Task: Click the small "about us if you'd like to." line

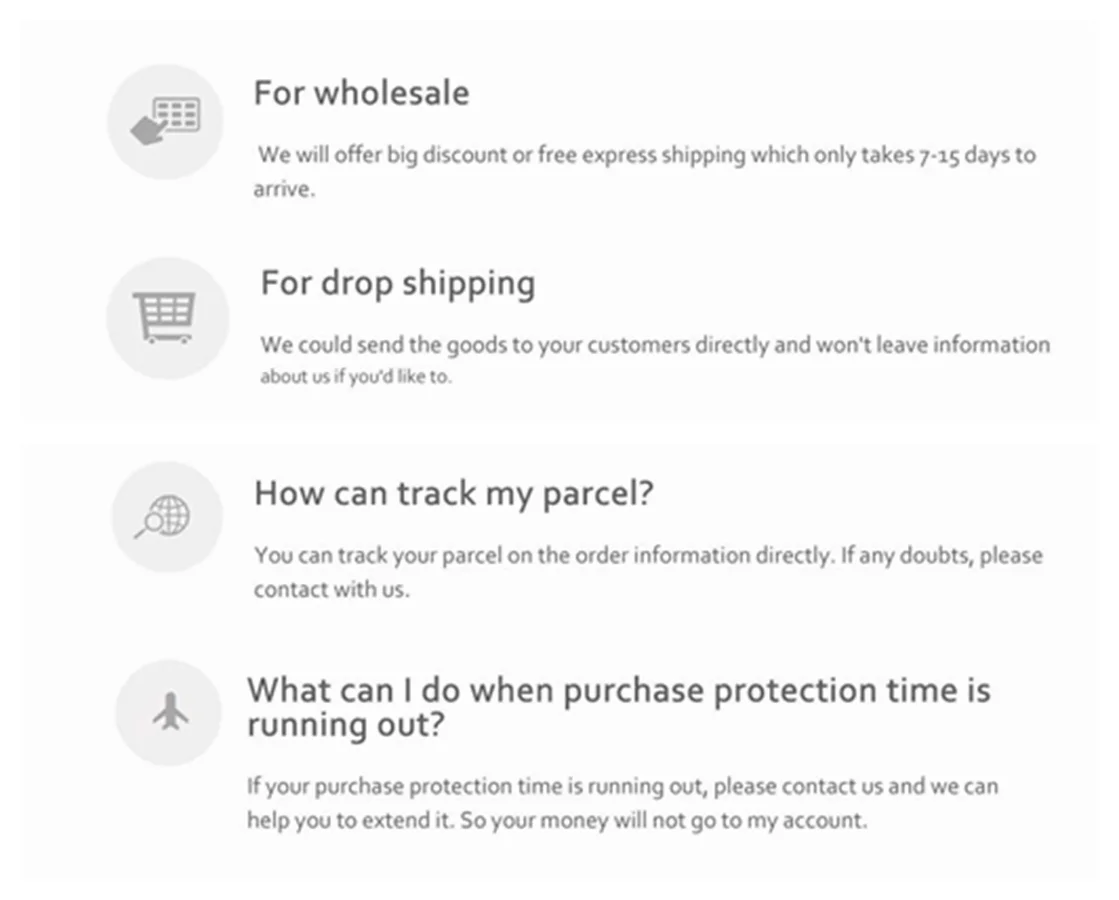Action: pos(356,377)
